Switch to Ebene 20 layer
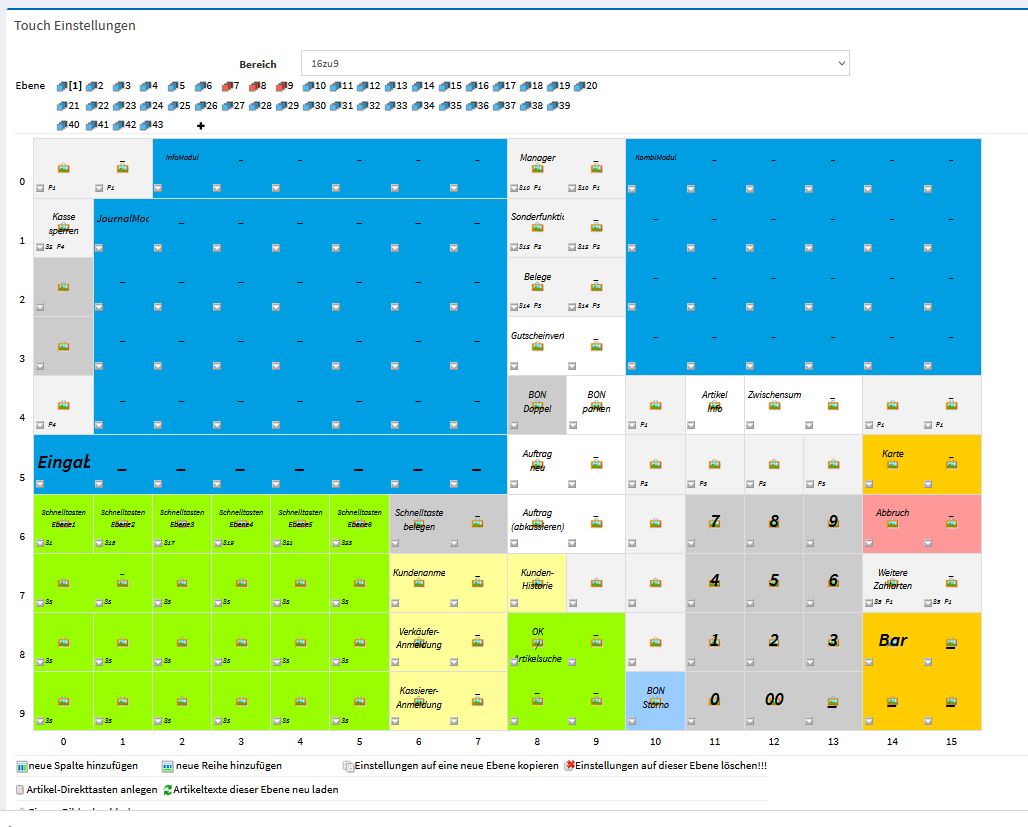Screen dimensions: 1028x827 (x=585, y=86)
